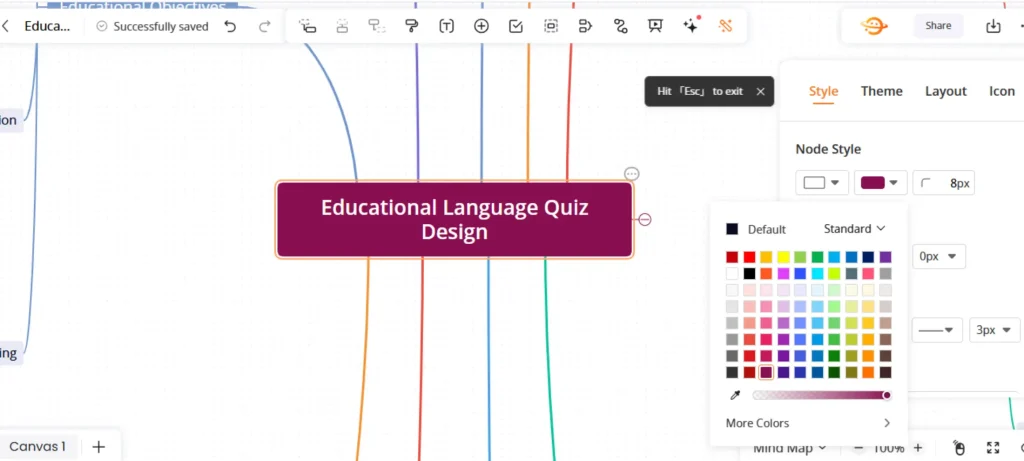1024x461 pixels.
Task: Switch to the Layout tab
Action: (x=946, y=91)
